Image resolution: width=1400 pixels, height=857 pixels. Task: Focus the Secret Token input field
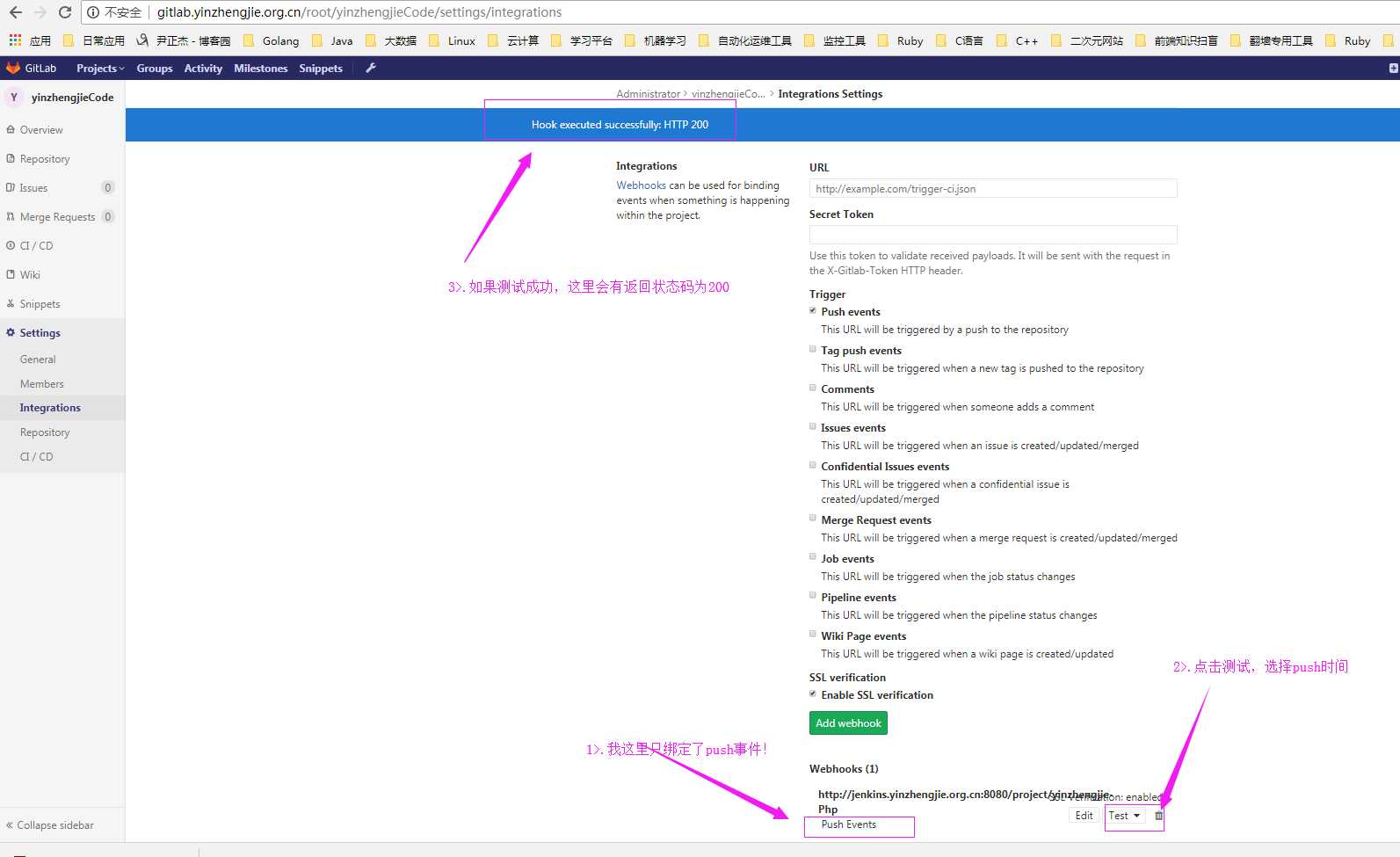pyautogui.click(x=993, y=235)
